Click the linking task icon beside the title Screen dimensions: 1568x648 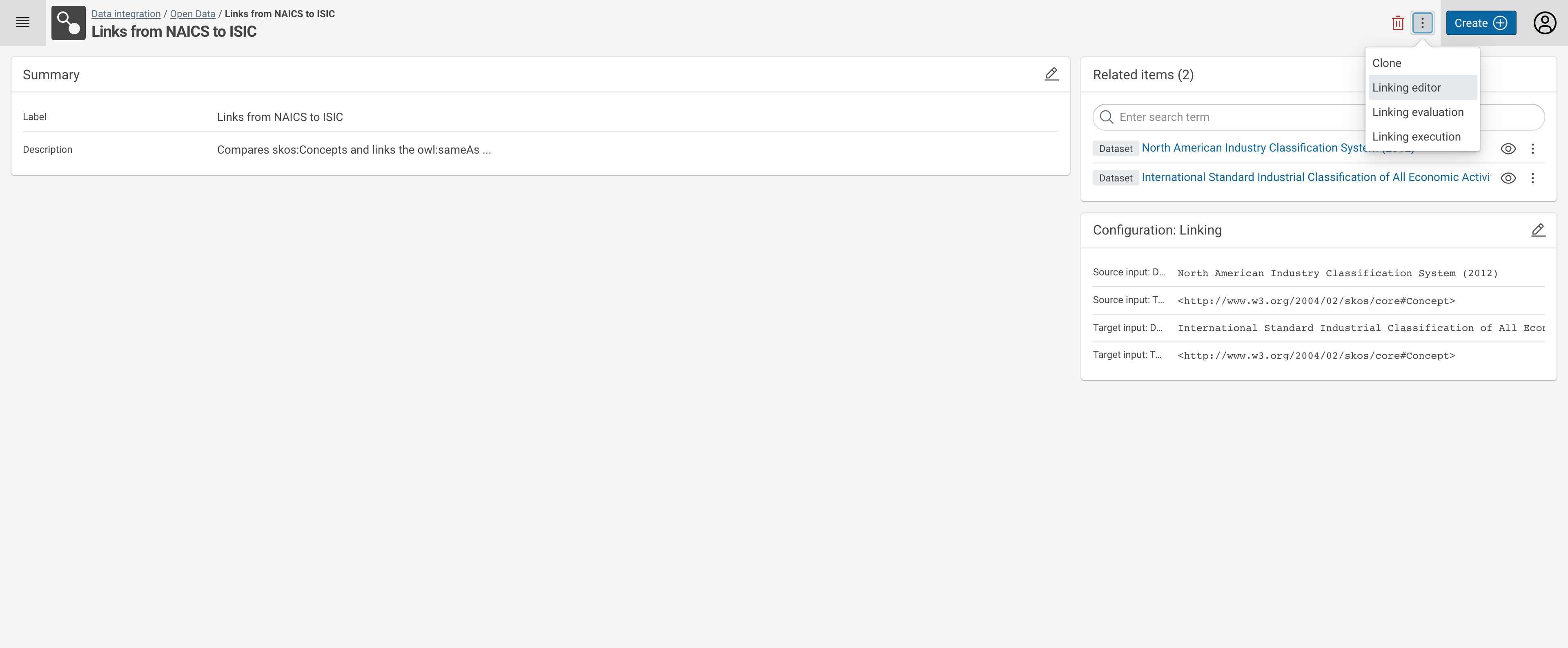tap(68, 23)
